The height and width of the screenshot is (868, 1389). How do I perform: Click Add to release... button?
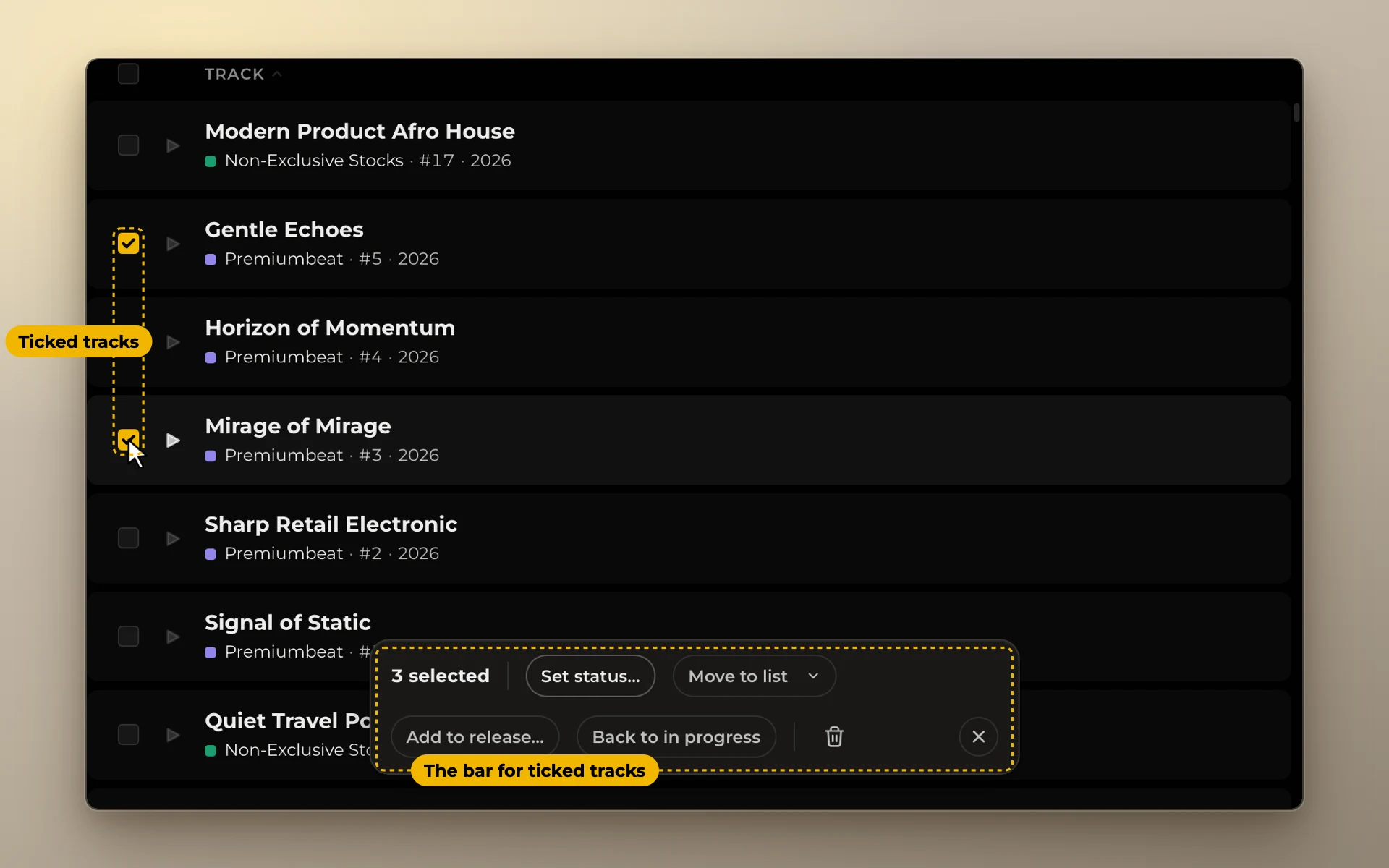475,736
